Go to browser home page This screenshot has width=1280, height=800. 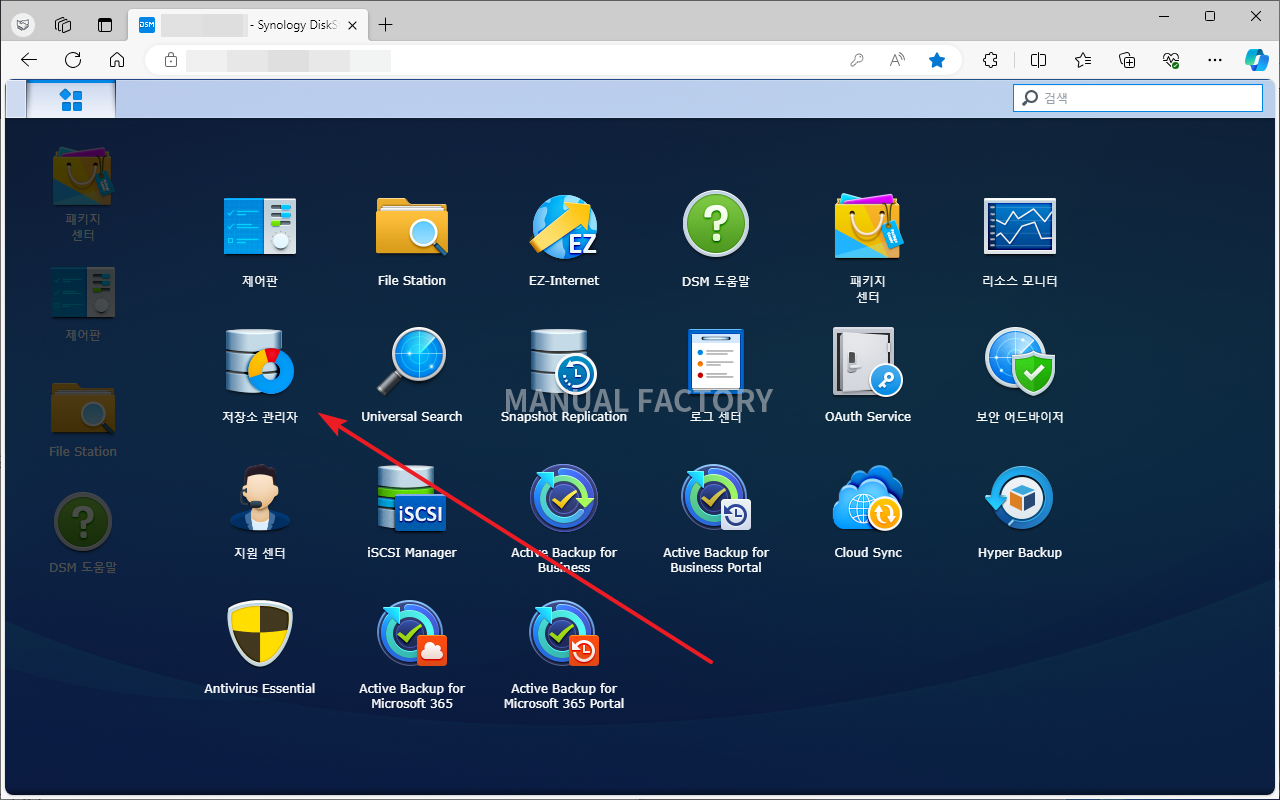[x=117, y=60]
